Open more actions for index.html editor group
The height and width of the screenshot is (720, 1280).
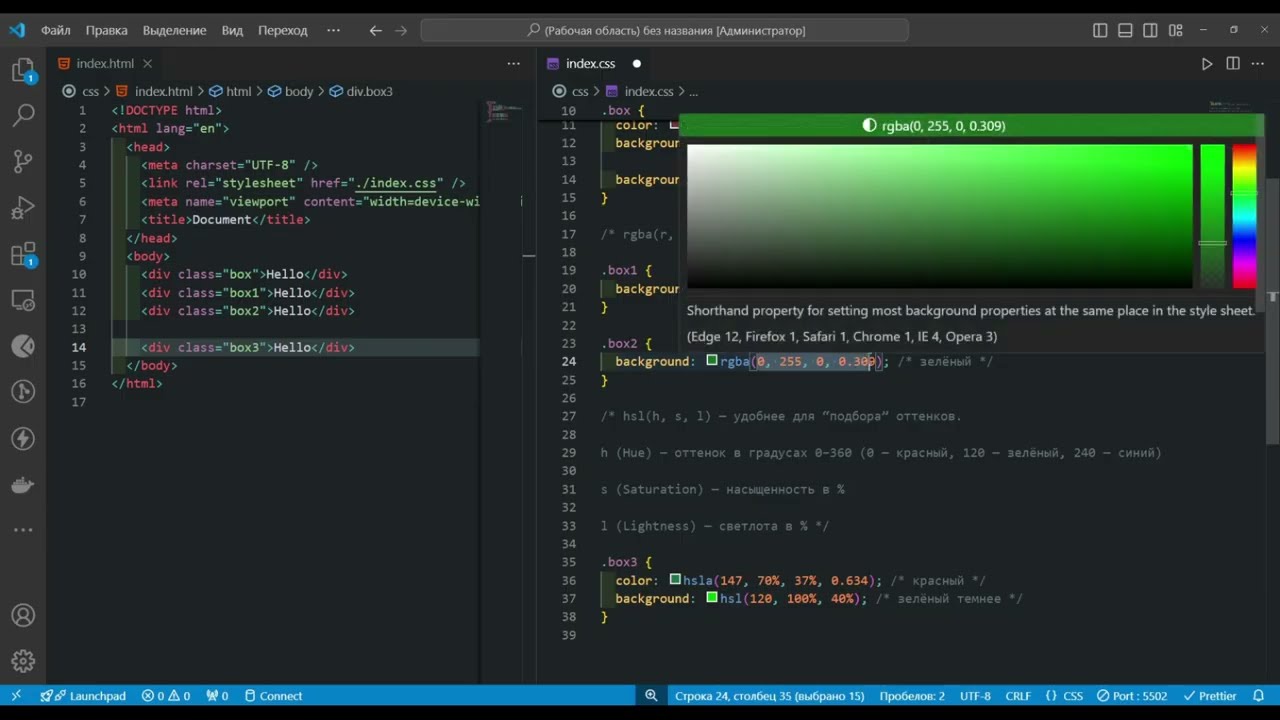coord(513,64)
